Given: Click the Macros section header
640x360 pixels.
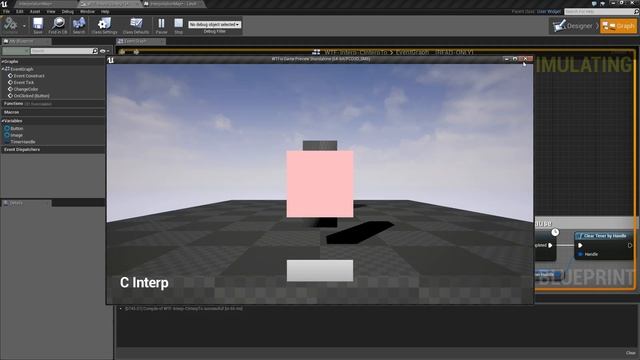Looking at the screenshot, I should [53, 112].
